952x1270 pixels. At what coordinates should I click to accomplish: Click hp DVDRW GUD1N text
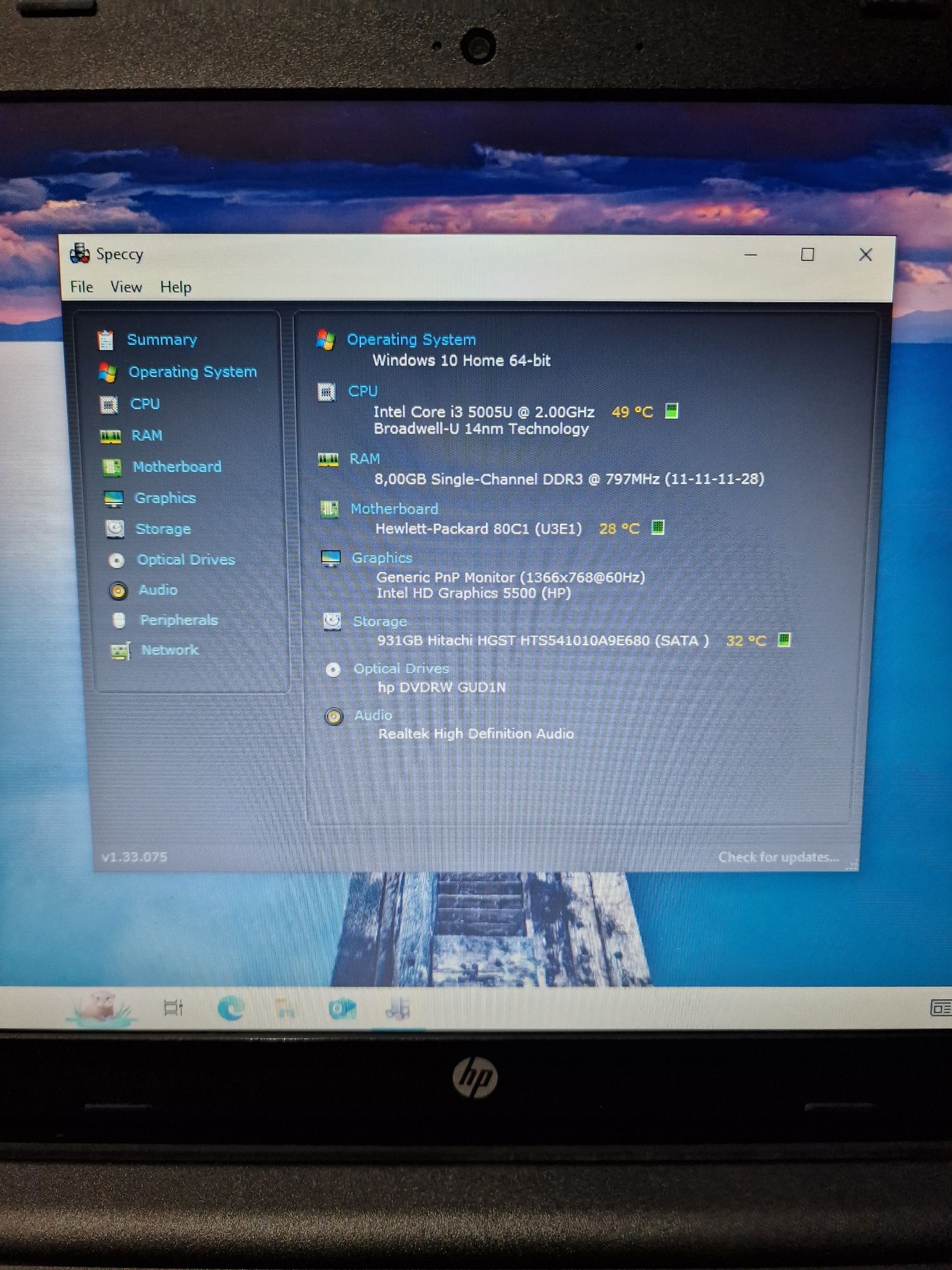(x=442, y=687)
